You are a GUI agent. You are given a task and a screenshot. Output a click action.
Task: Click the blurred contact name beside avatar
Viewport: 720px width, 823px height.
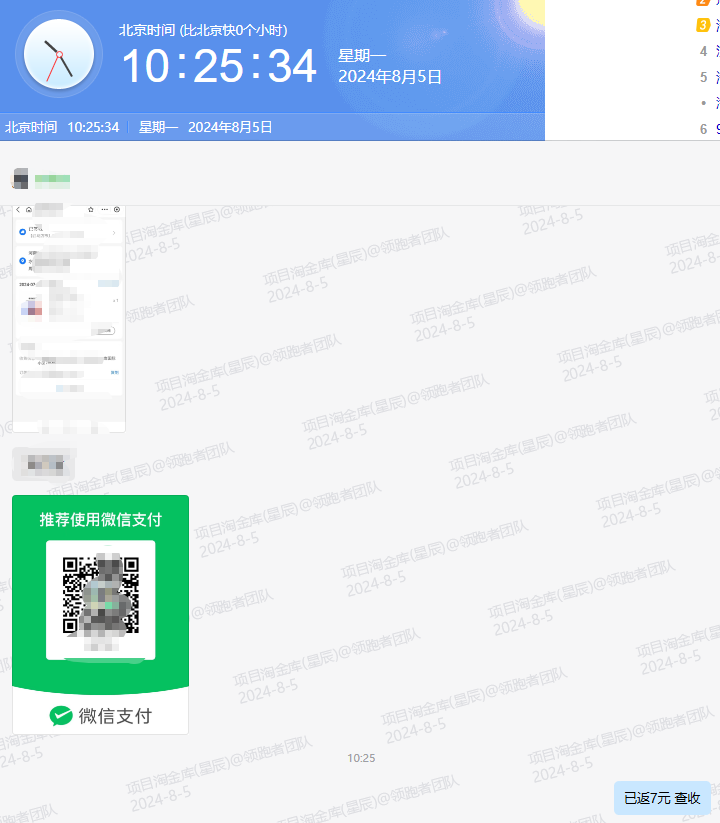pos(52,180)
